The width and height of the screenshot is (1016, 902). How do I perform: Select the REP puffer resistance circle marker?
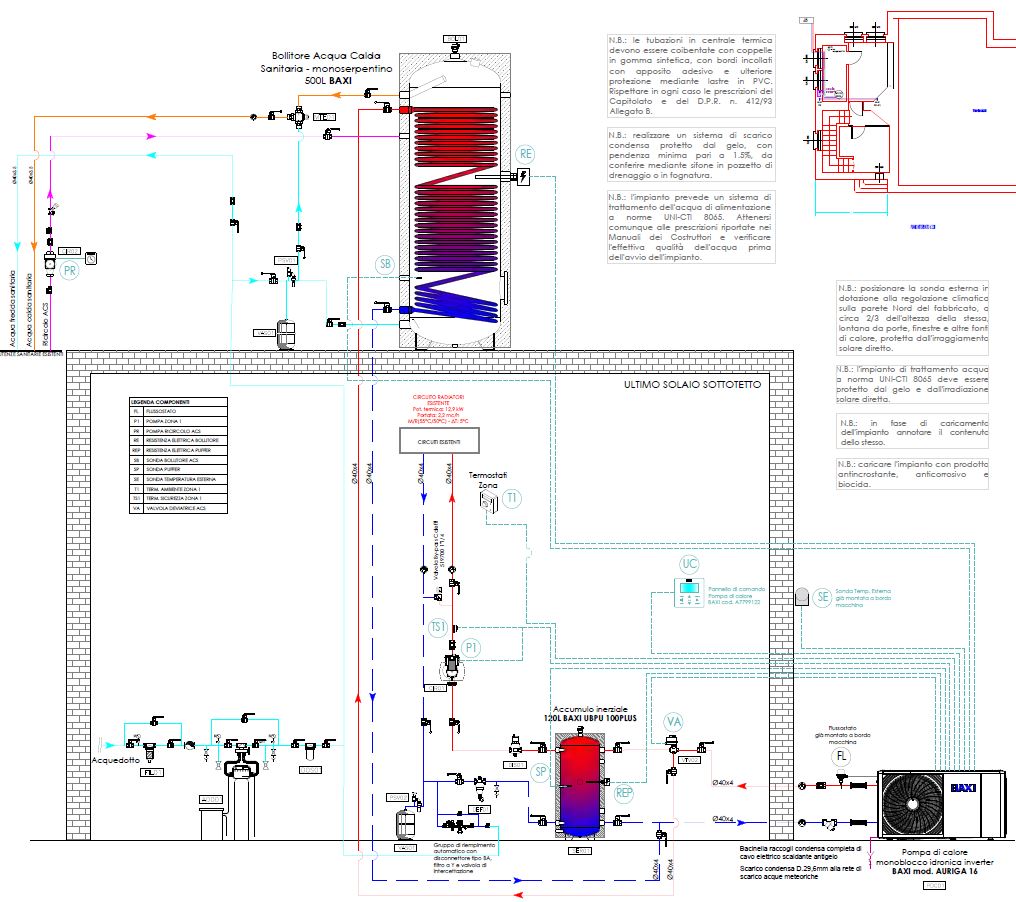[625, 793]
